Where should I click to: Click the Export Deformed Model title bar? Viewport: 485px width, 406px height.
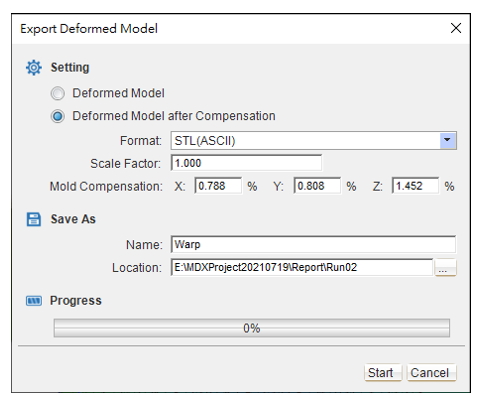pyautogui.click(x=241, y=29)
